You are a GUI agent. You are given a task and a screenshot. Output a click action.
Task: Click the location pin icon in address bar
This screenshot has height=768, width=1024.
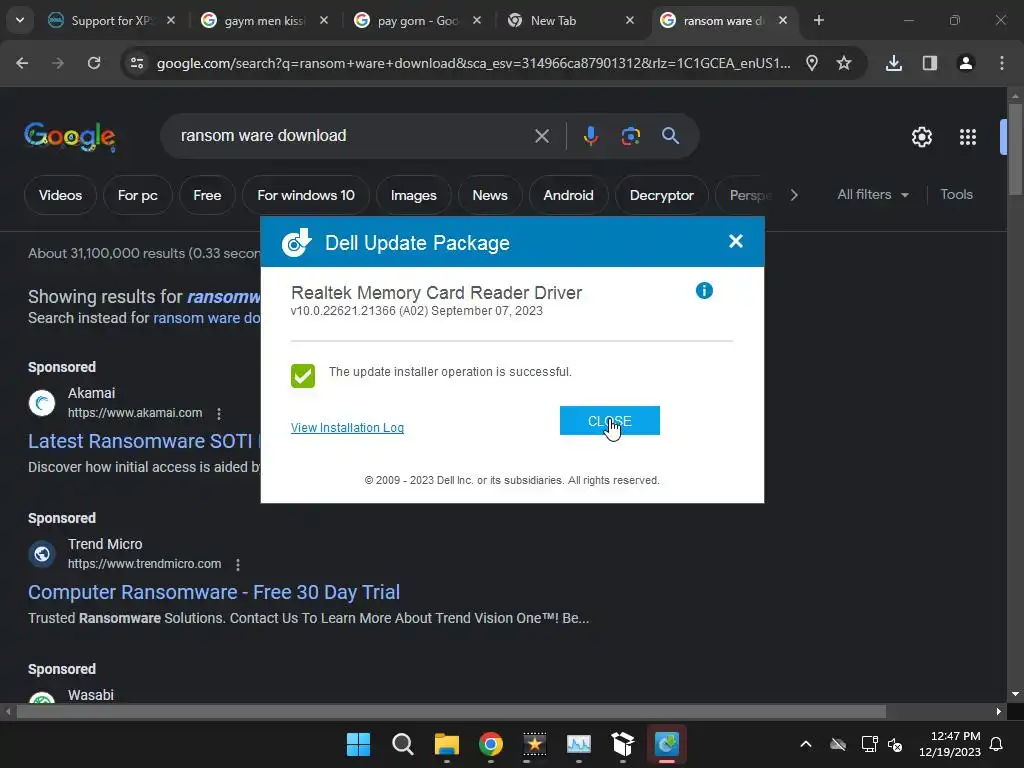(x=812, y=63)
